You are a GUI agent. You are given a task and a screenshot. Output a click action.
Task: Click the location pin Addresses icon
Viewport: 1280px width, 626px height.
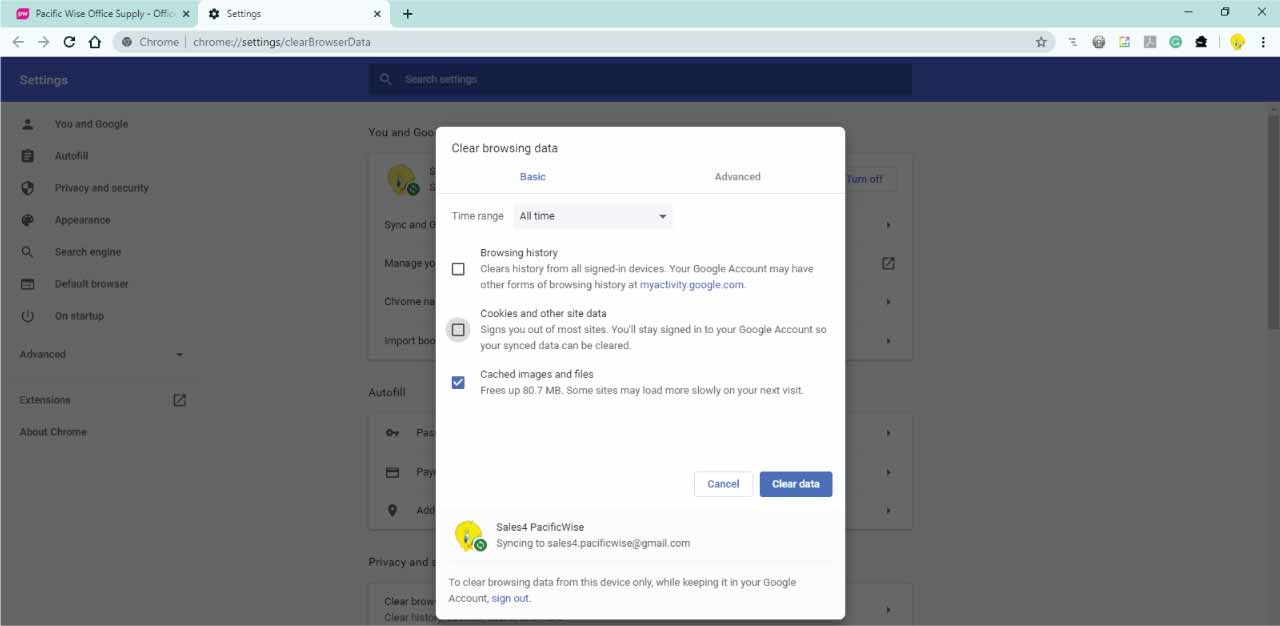(x=393, y=511)
